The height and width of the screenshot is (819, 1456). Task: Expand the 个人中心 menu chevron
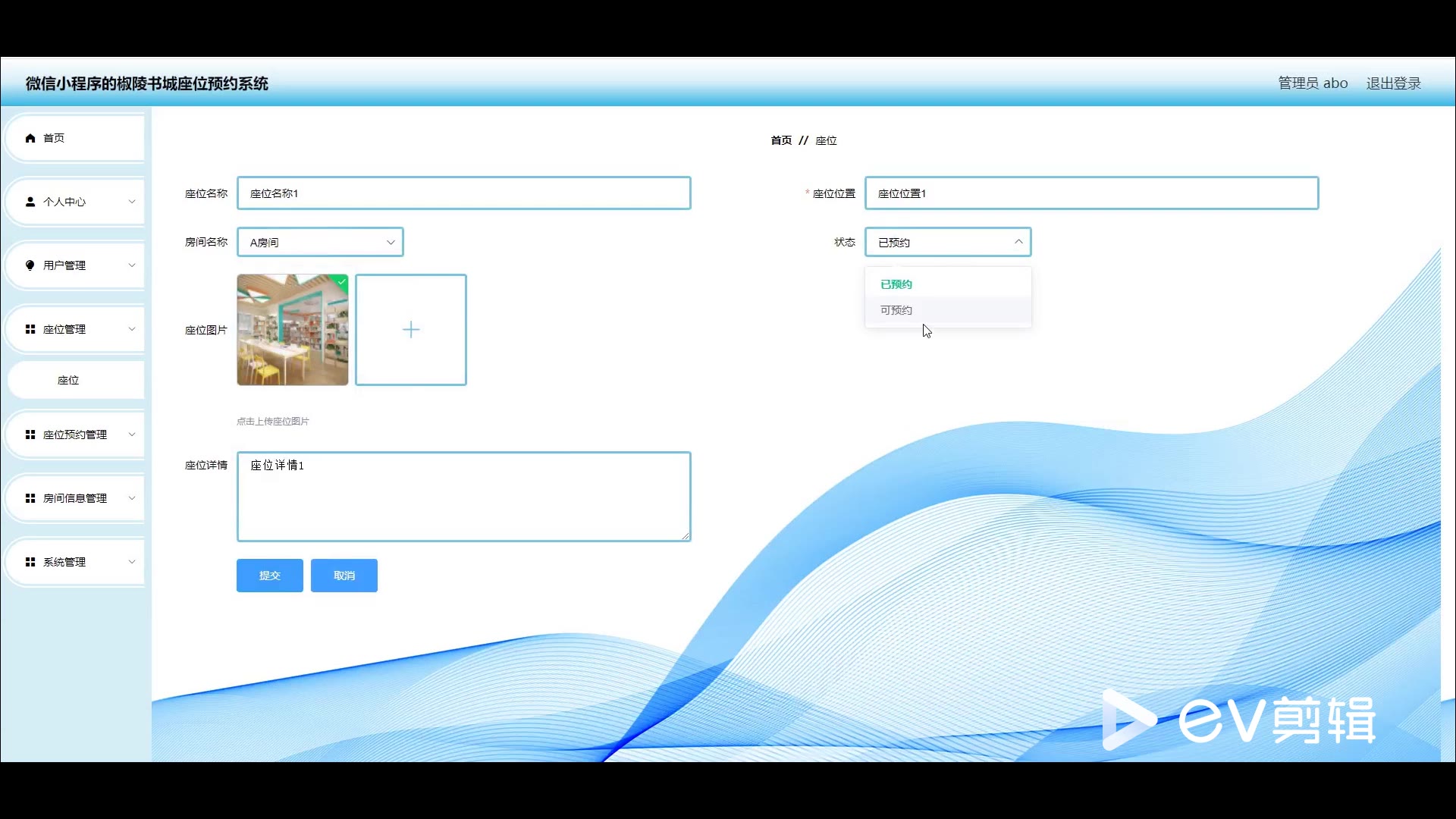[132, 202]
